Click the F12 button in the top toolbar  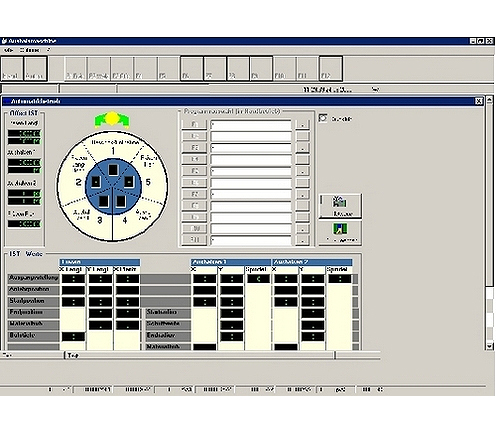(331, 69)
